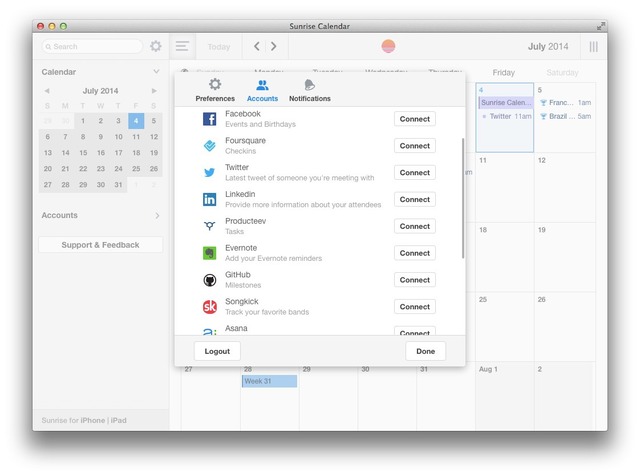Connect the GitHub account

[x=415, y=280]
